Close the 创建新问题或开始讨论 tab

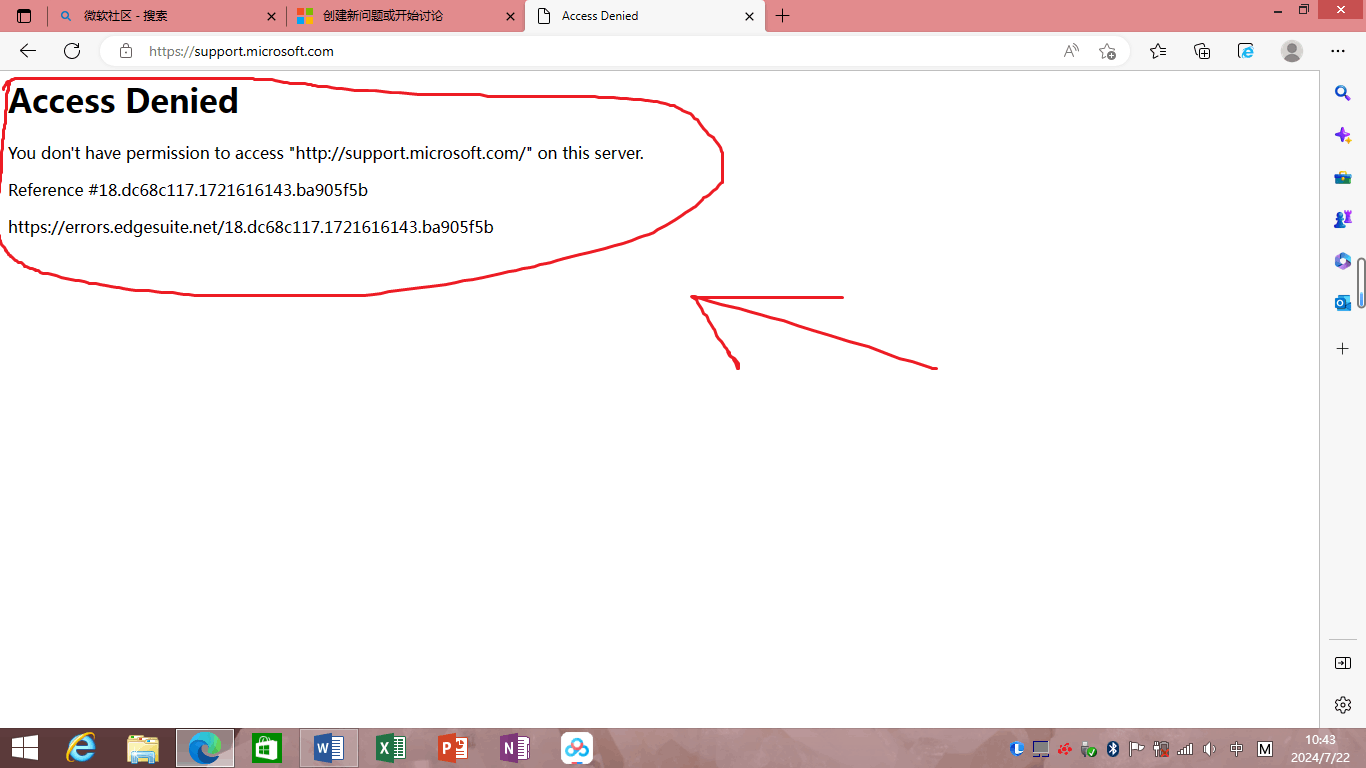510,16
